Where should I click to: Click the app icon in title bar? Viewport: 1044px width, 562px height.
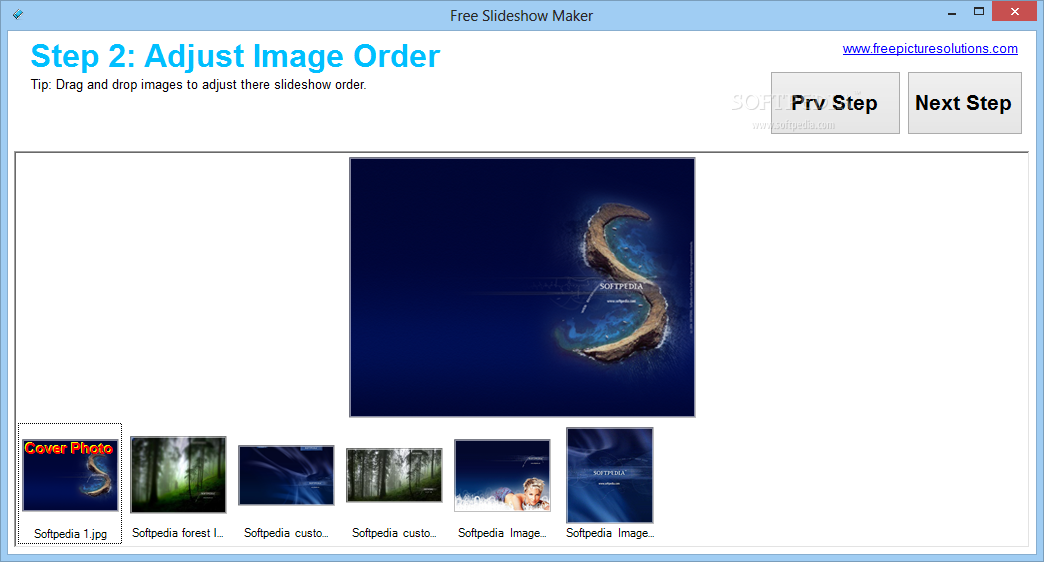(x=18, y=14)
